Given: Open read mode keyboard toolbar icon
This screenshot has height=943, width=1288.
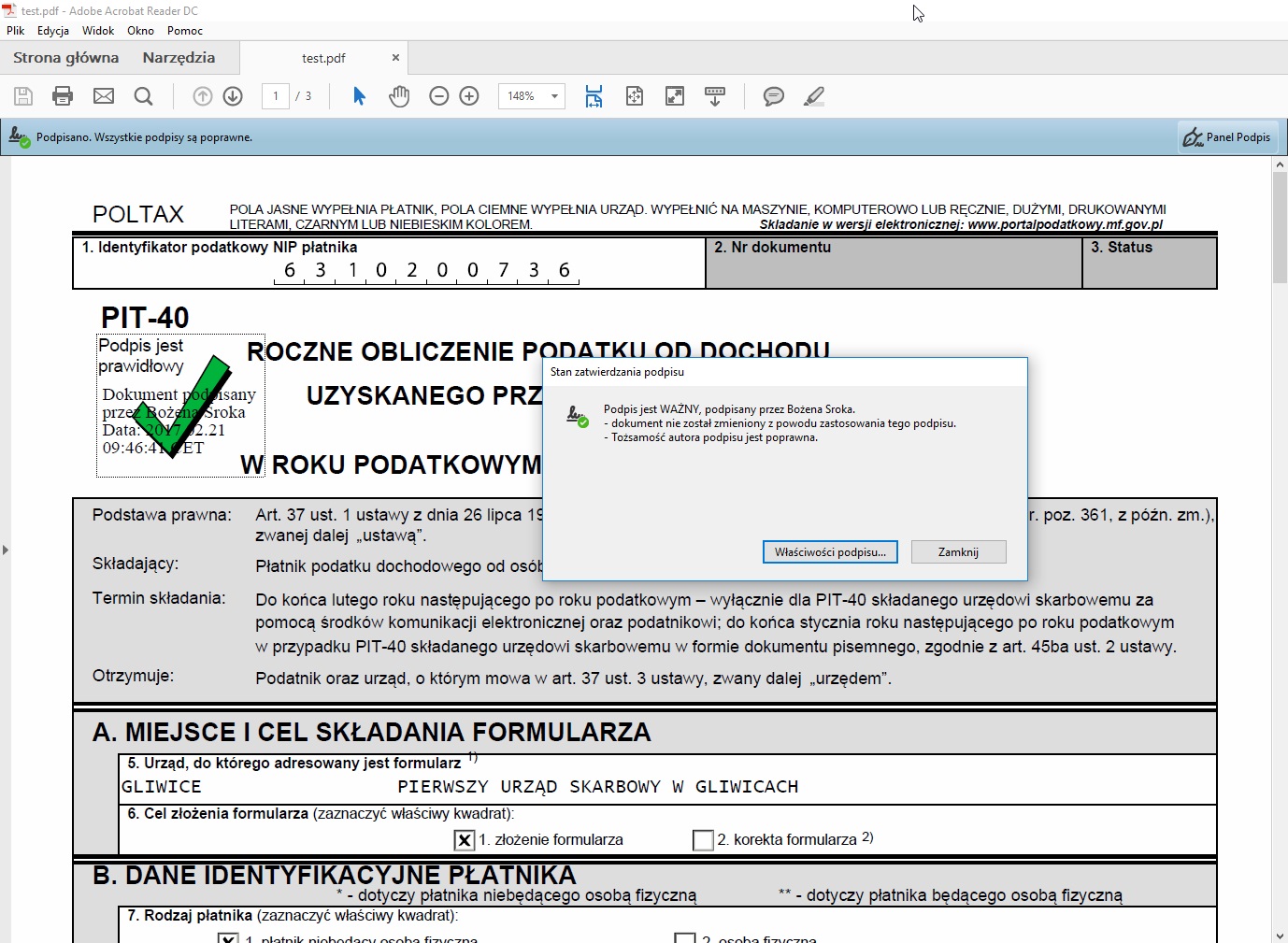Looking at the screenshot, I should click(x=715, y=95).
